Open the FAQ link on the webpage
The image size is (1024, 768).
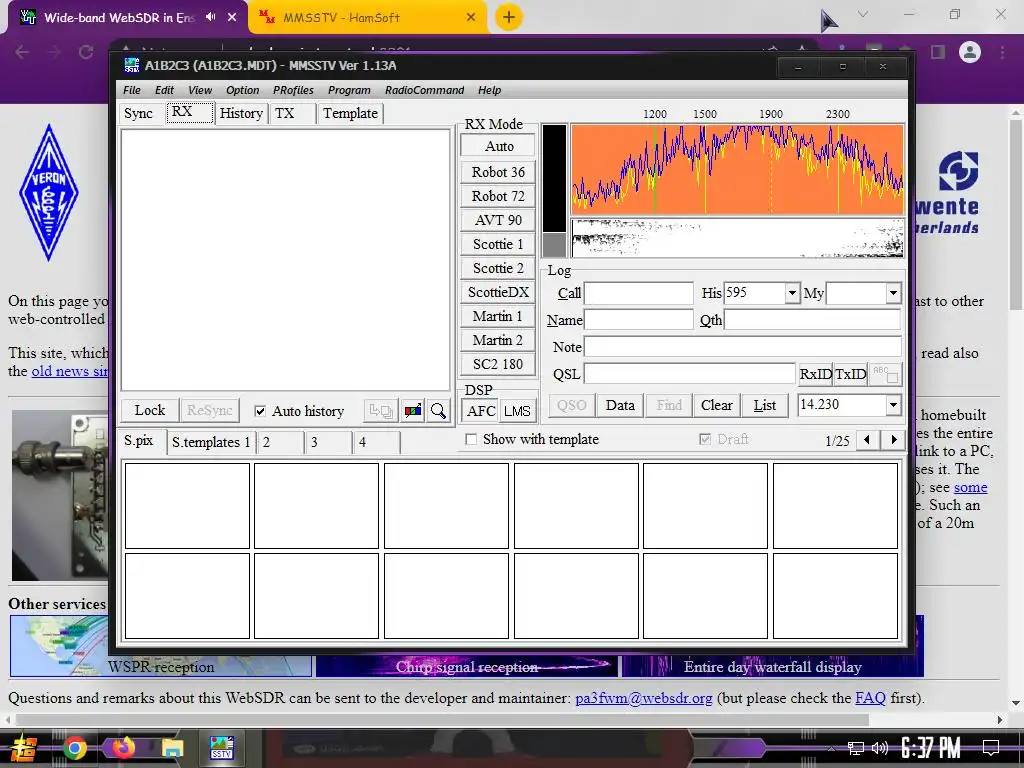pyautogui.click(x=870, y=697)
